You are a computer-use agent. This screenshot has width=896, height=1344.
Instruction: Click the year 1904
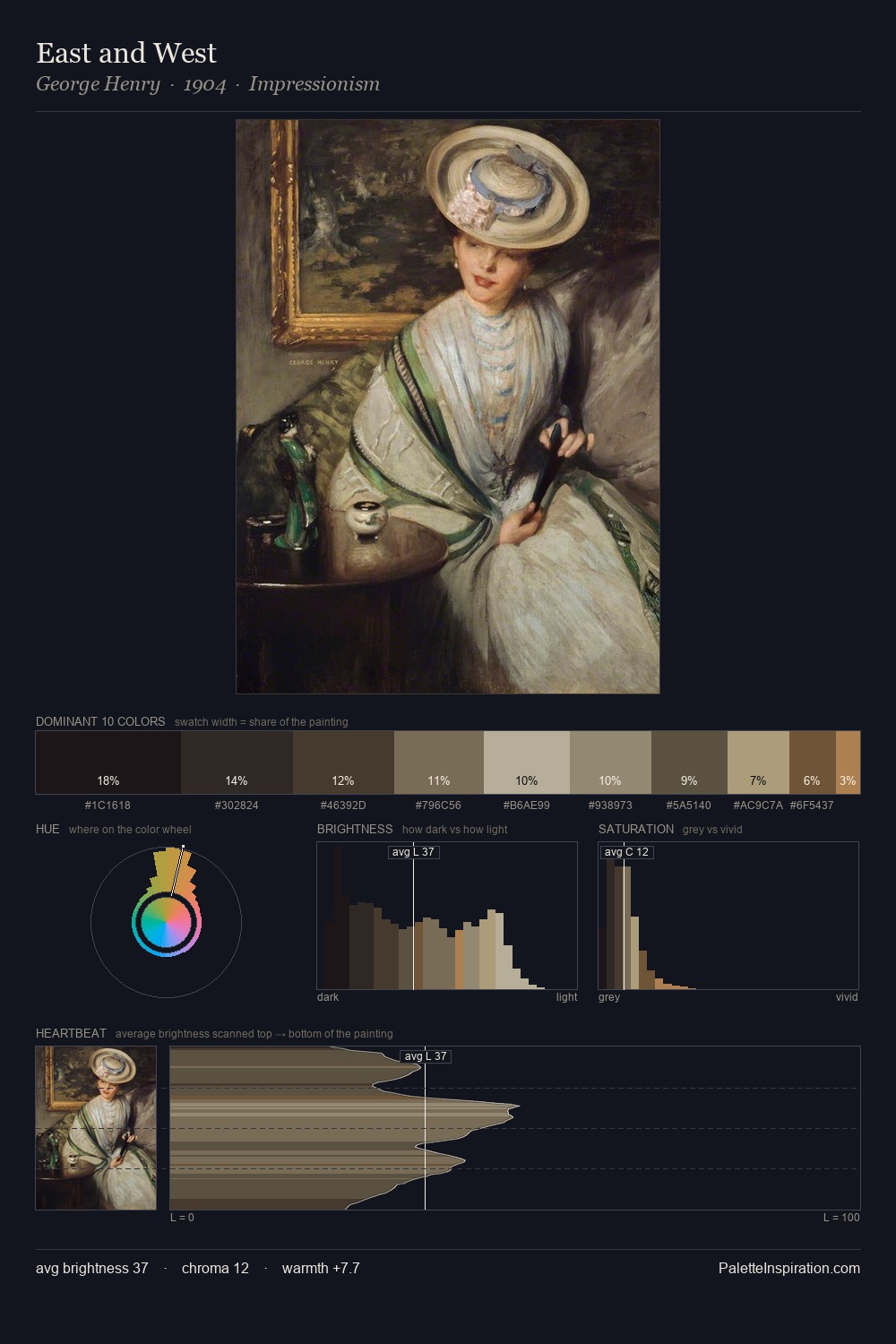[x=204, y=84]
